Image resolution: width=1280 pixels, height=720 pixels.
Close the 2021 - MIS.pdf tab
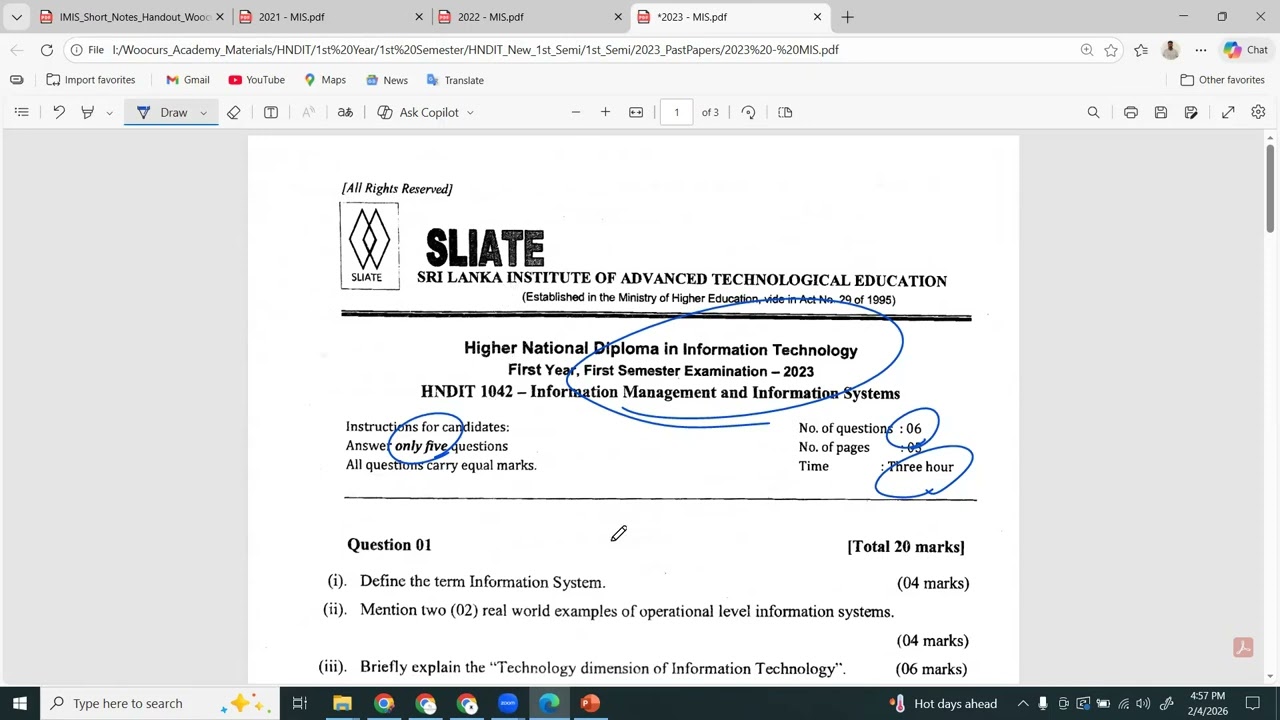click(x=419, y=17)
